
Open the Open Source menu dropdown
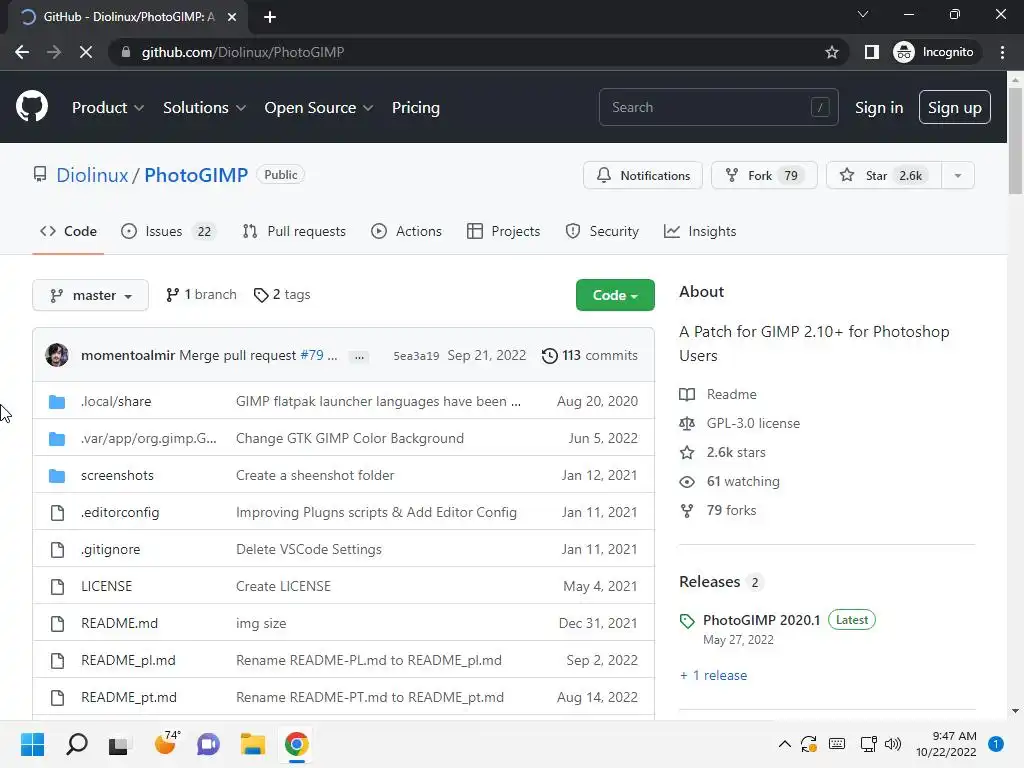(x=319, y=108)
